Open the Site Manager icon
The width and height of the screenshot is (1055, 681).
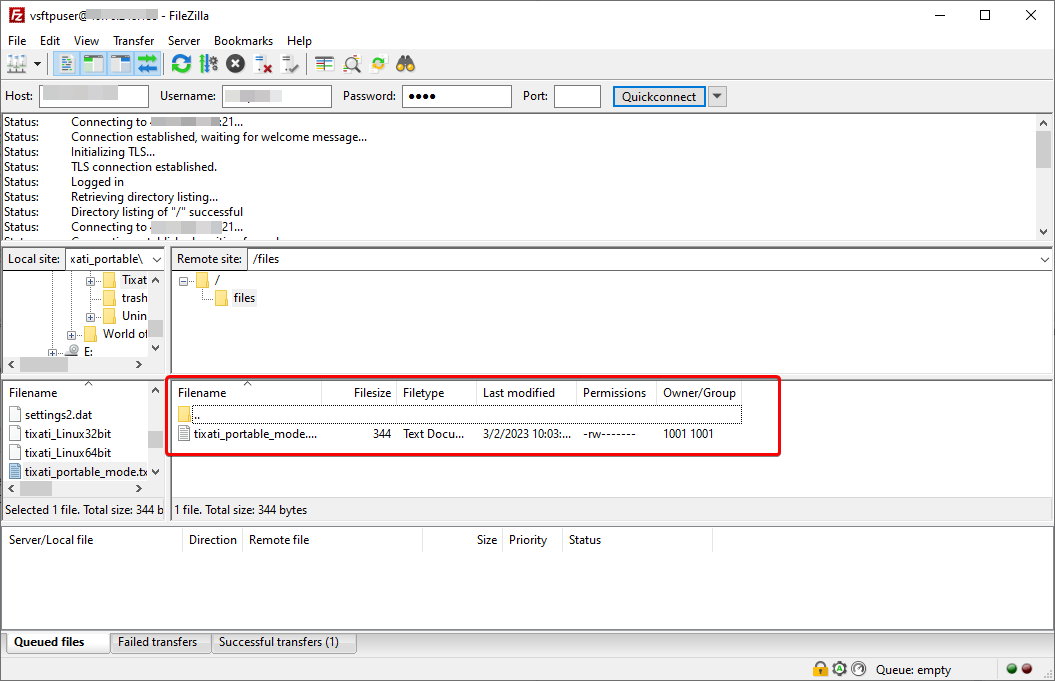pos(17,64)
